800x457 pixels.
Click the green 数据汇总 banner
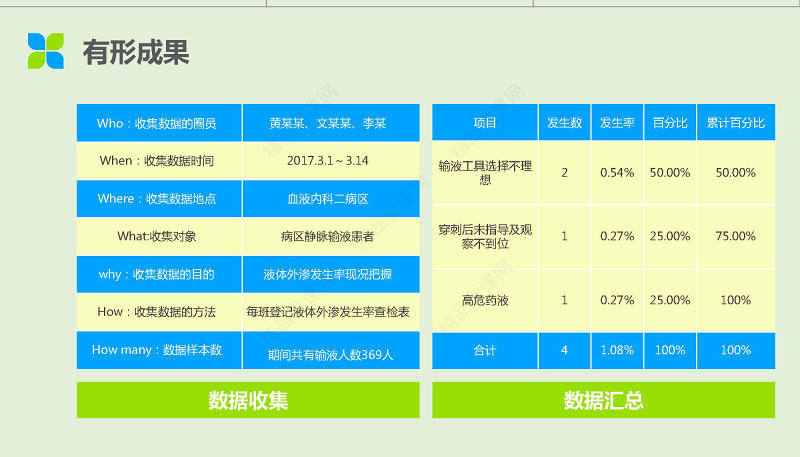click(x=603, y=401)
